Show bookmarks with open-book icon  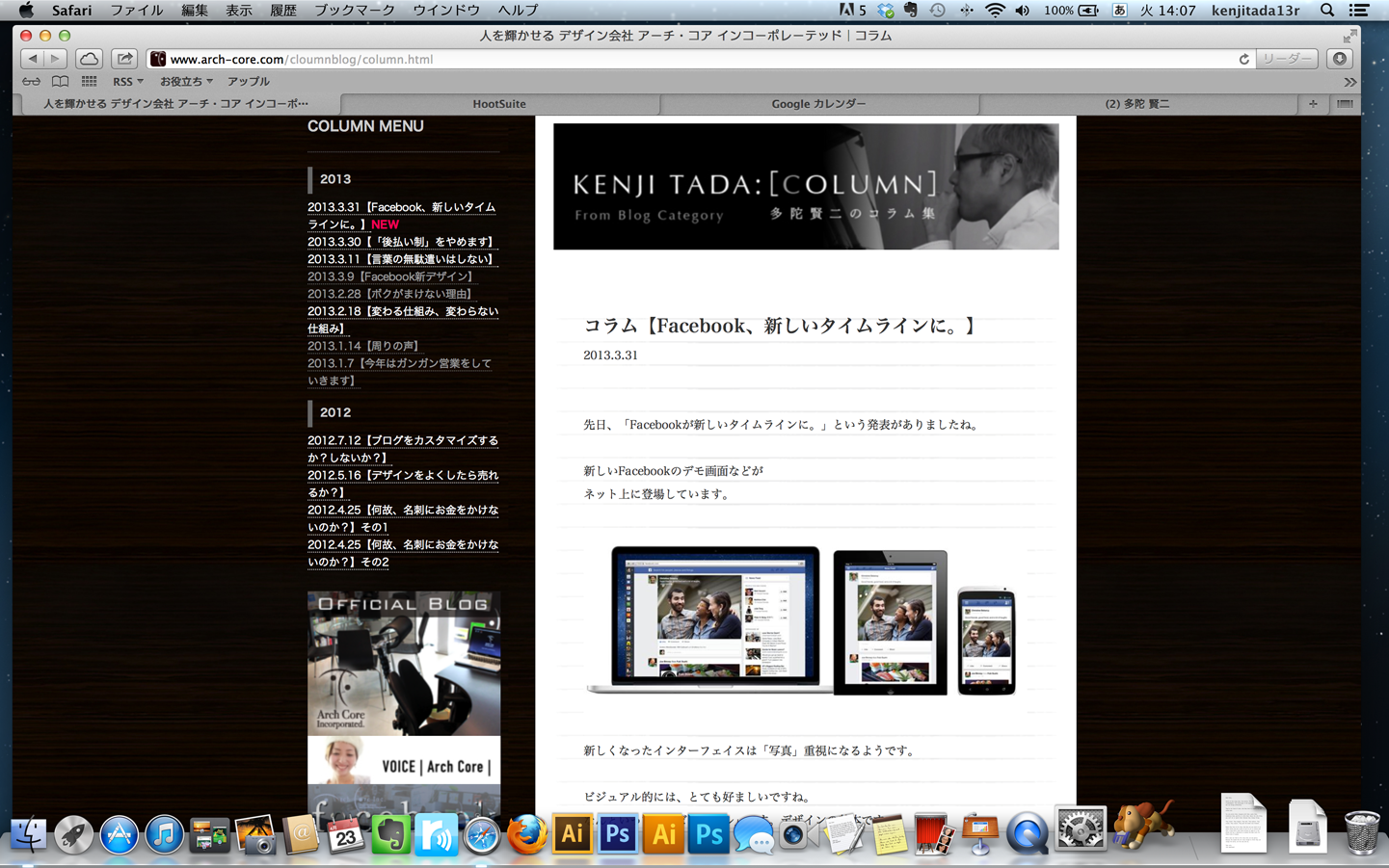[x=60, y=82]
